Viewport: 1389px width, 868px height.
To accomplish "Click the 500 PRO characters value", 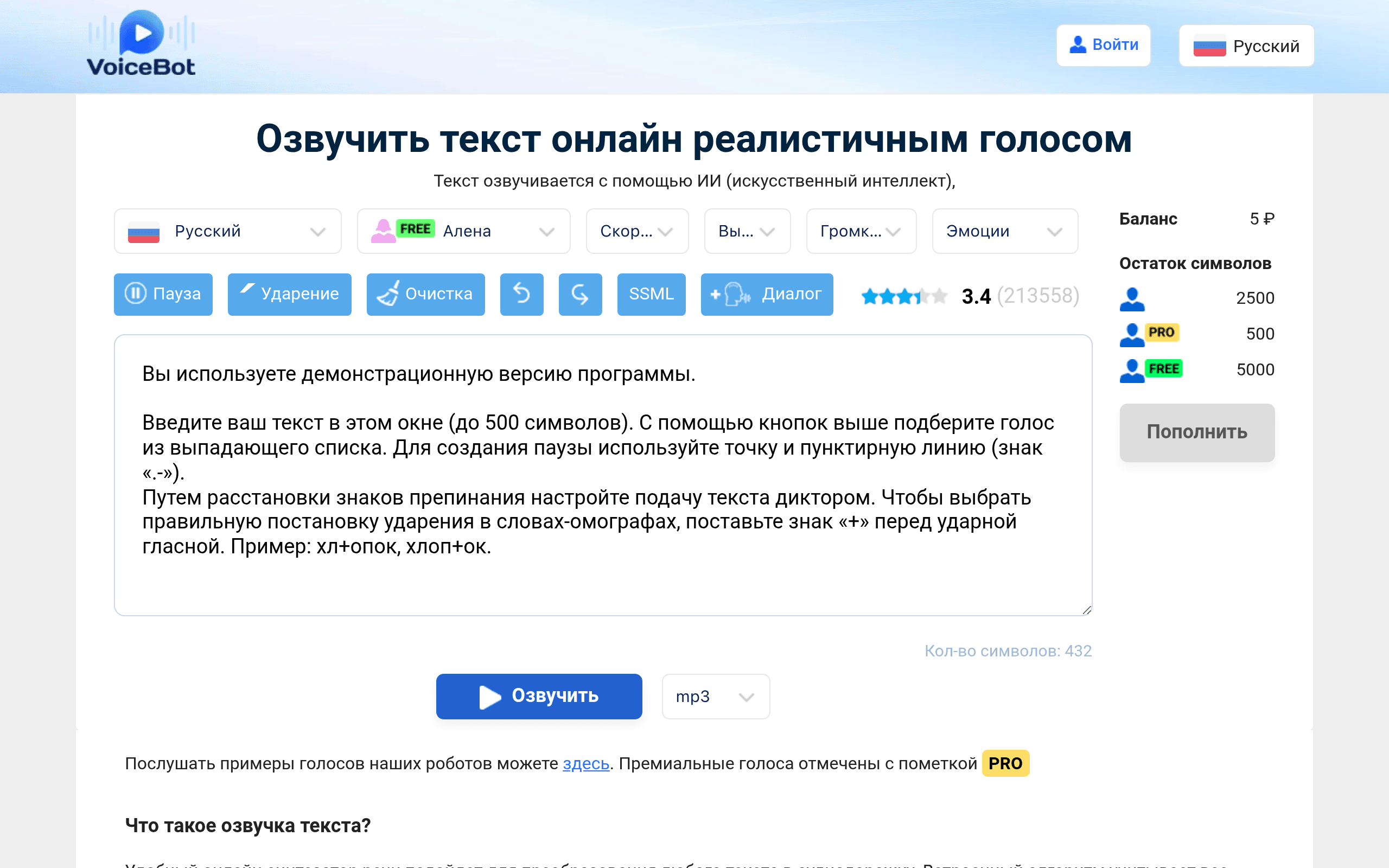I will click(x=1260, y=334).
